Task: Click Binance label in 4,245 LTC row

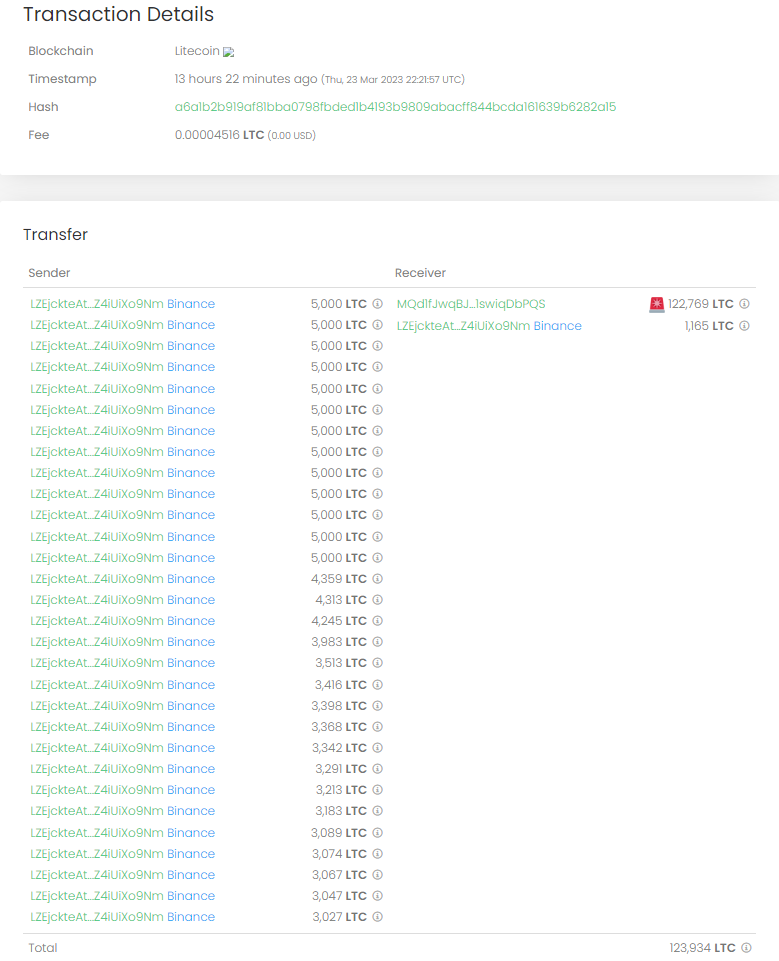Action: click(191, 621)
